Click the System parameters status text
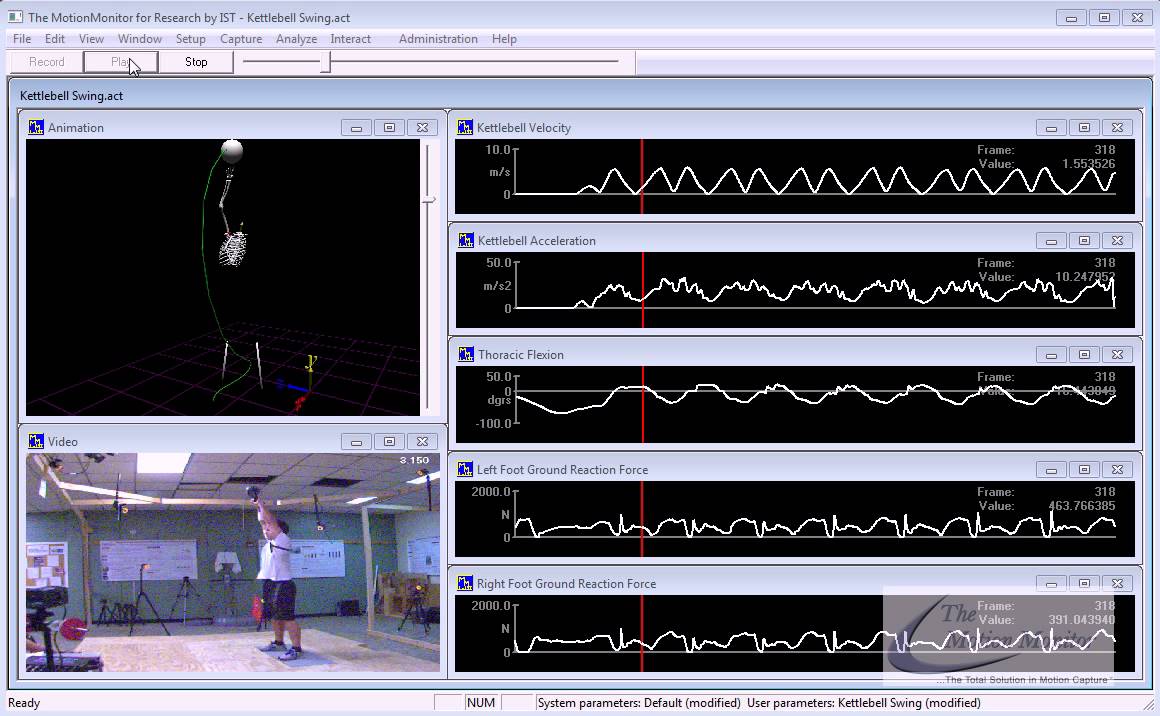 pos(639,703)
